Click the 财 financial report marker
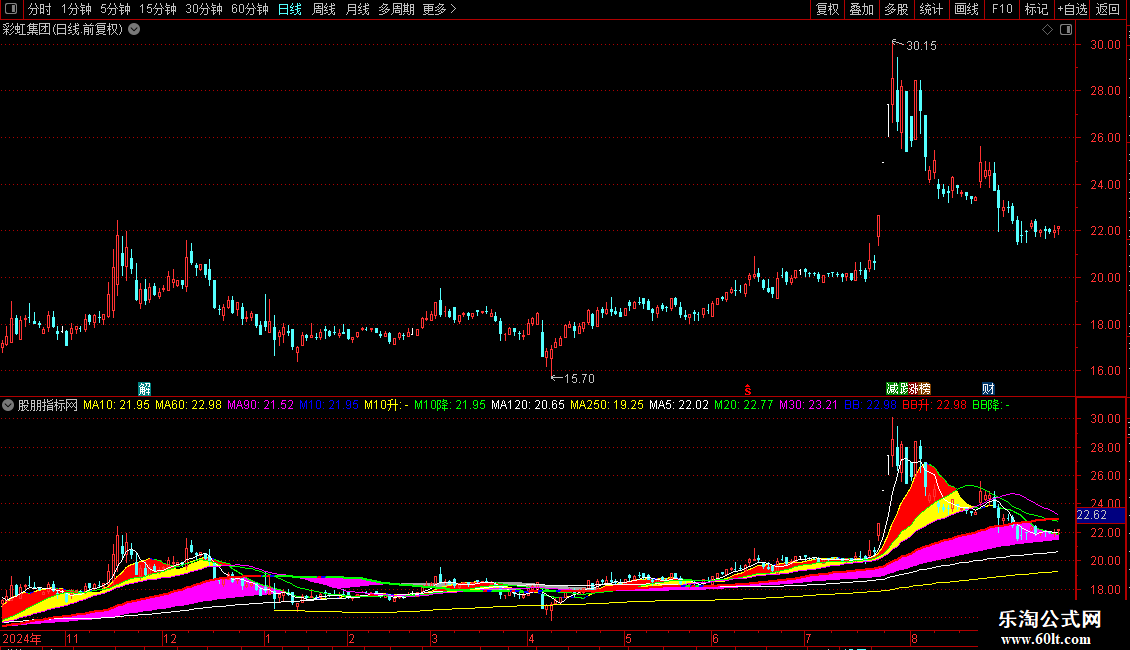 point(988,389)
